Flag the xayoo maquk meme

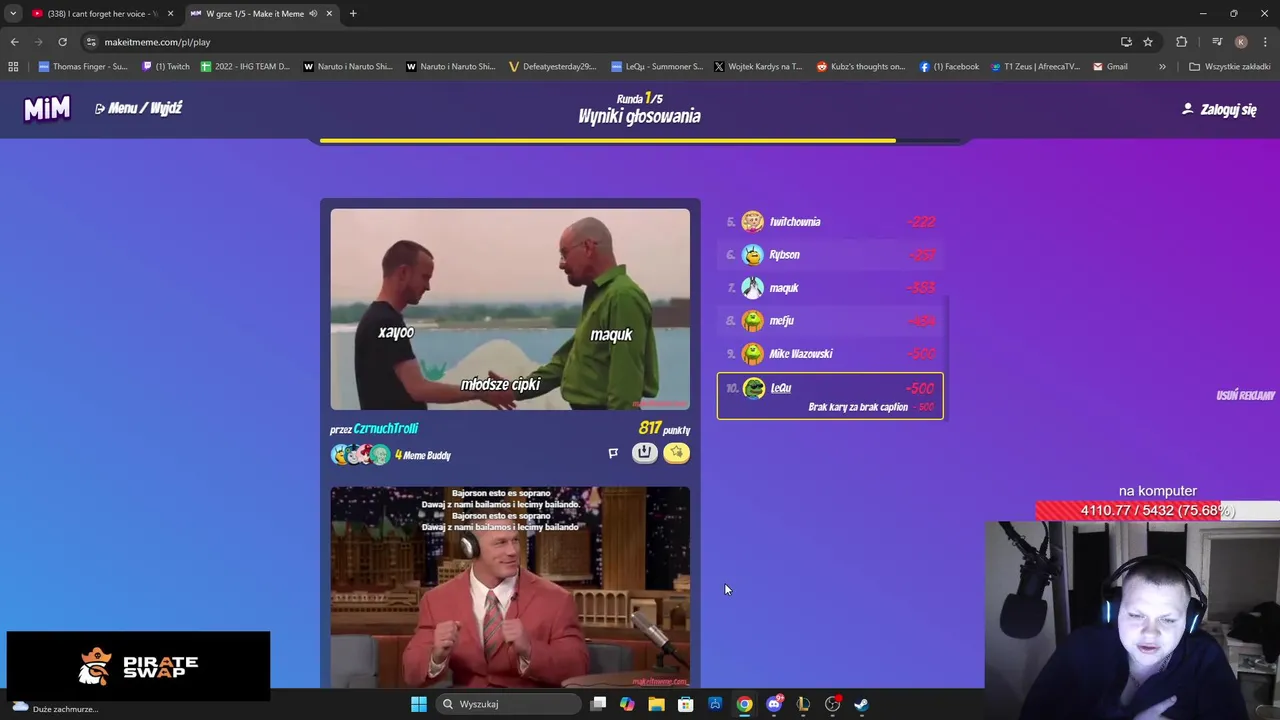tap(613, 453)
